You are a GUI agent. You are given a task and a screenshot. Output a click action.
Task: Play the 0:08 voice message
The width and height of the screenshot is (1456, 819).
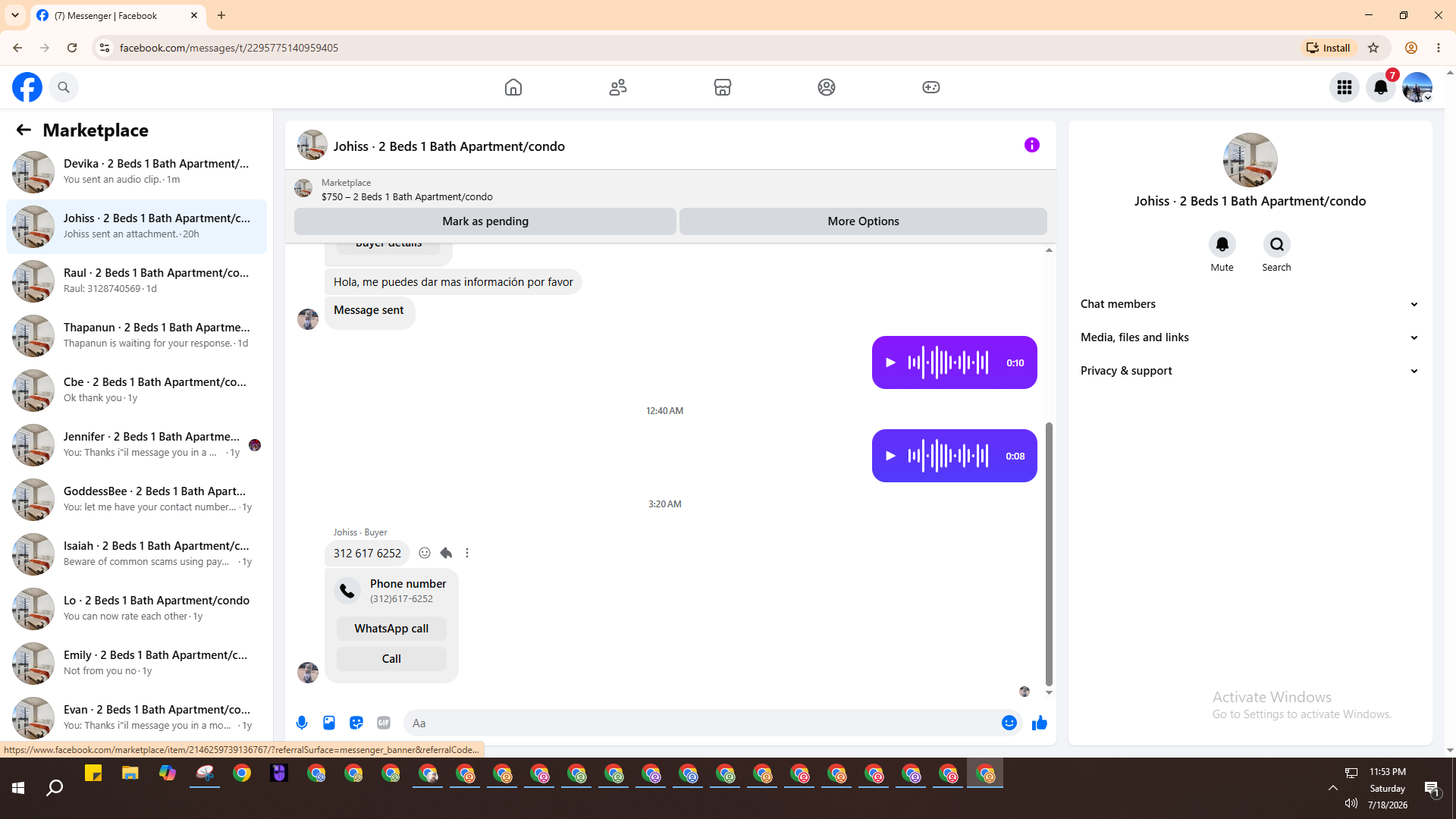pos(891,456)
